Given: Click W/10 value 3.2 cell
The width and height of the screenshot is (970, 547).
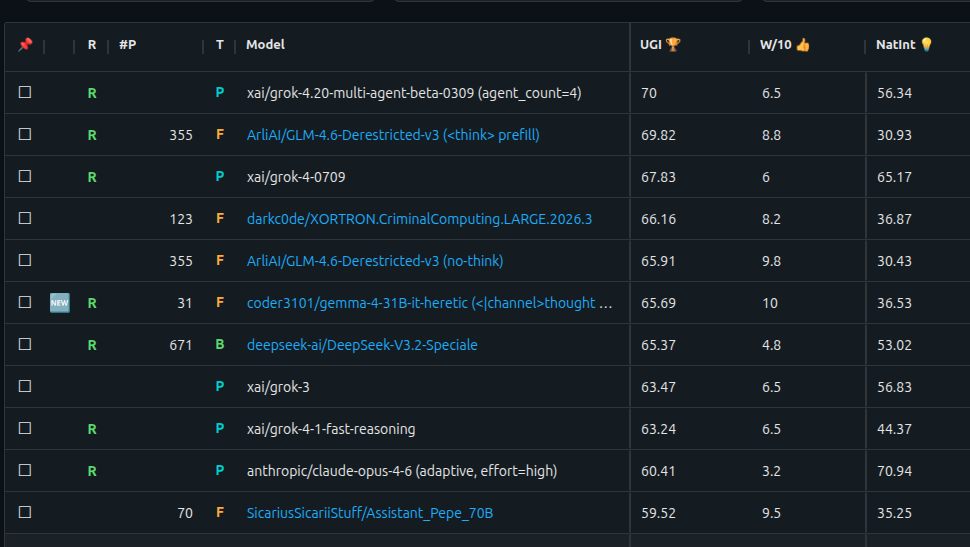Looking at the screenshot, I should 771,471.
